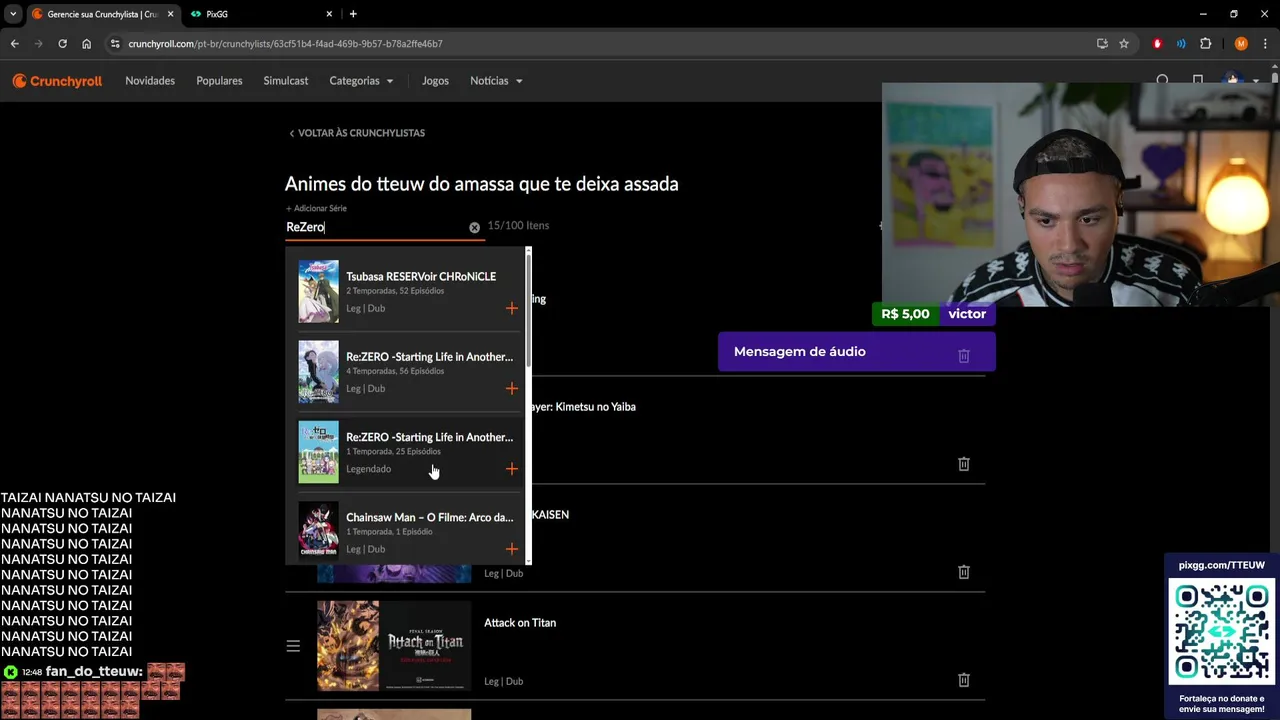Bookmark this page with the star
The width and height of the screenshot is (1280, 720).
point(1124,44)
